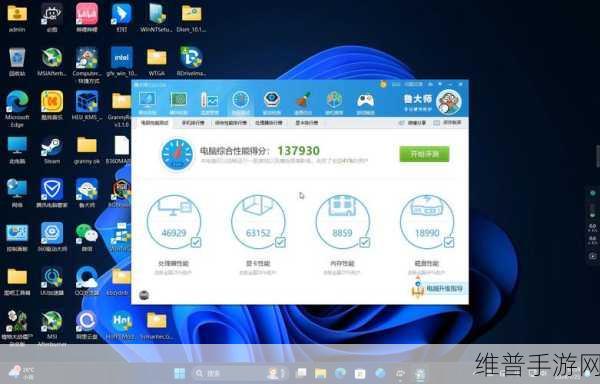Image resolution: width=600 pixels, height=384 pixels.
Task: Click the total score text 137930
Action: point(298,151)
